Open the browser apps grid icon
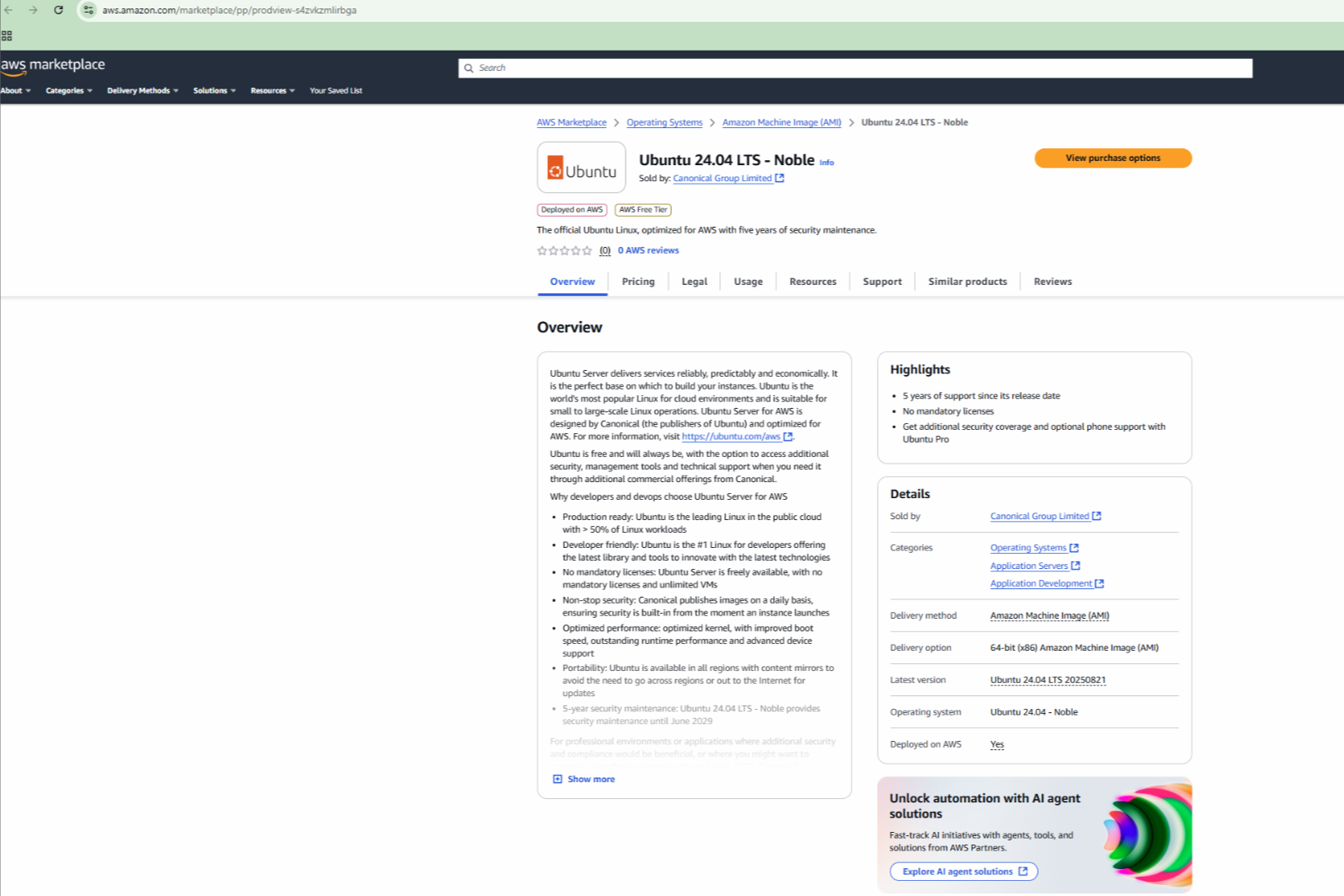This screenshot has height=896, width=1344. pyautogui.click(x=7, y=36)
